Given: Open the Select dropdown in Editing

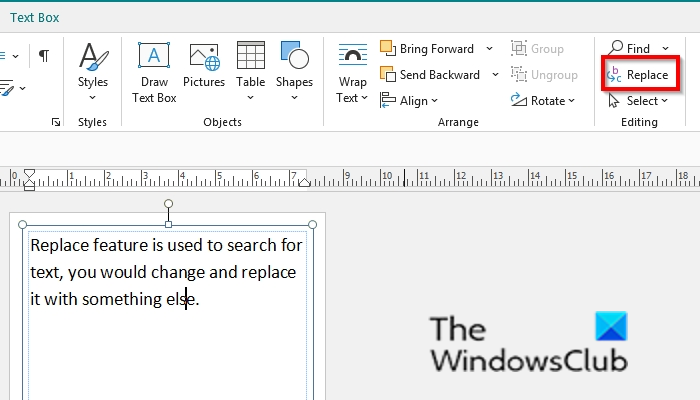Looking at the screenshot, I should pos(638,101).
